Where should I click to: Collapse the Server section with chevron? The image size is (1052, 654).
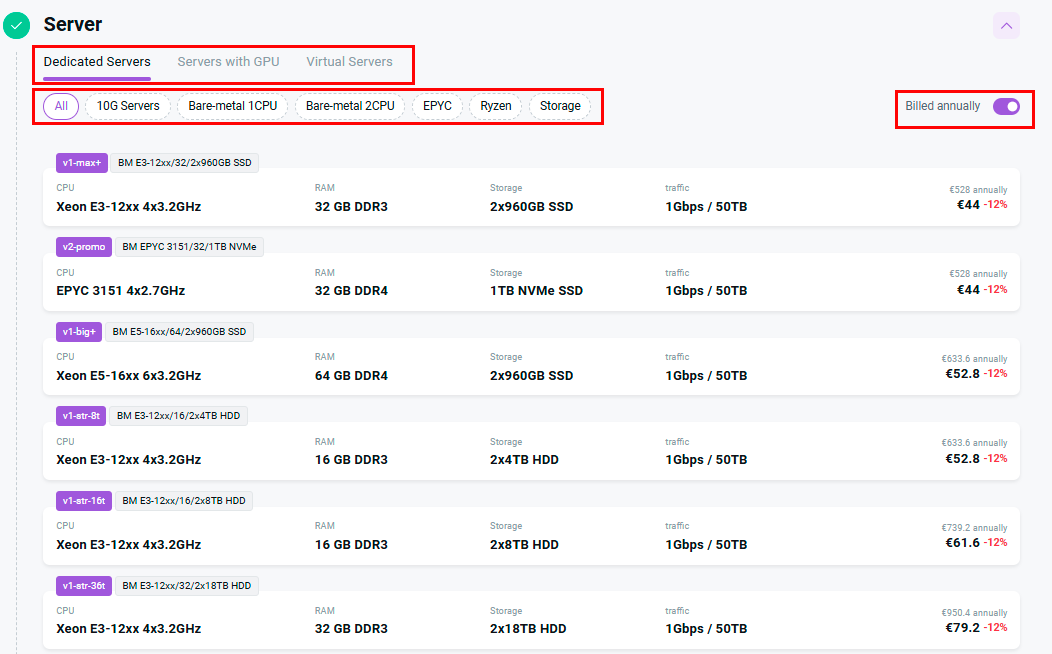(x=1006, y=25)
